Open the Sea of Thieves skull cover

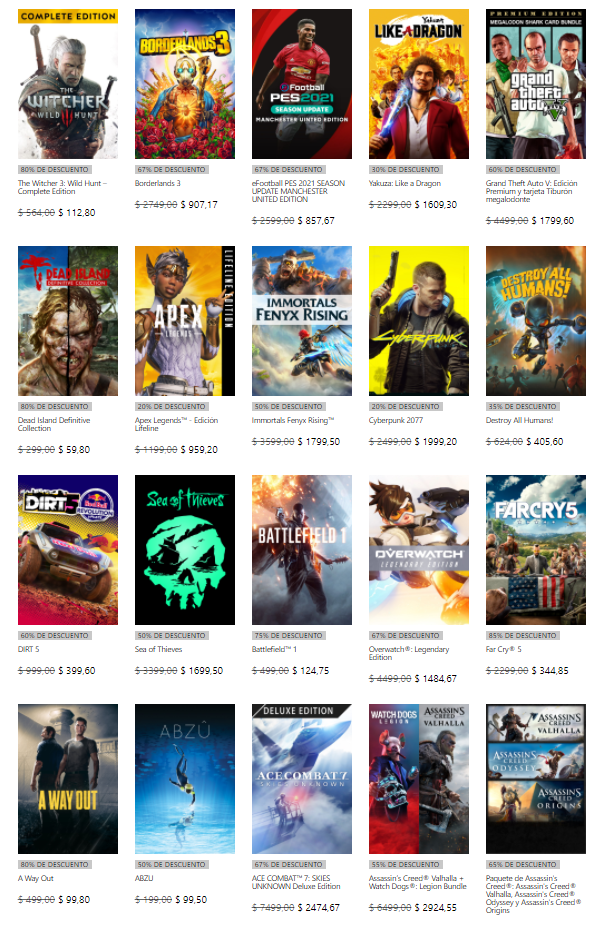coord(185,550)
